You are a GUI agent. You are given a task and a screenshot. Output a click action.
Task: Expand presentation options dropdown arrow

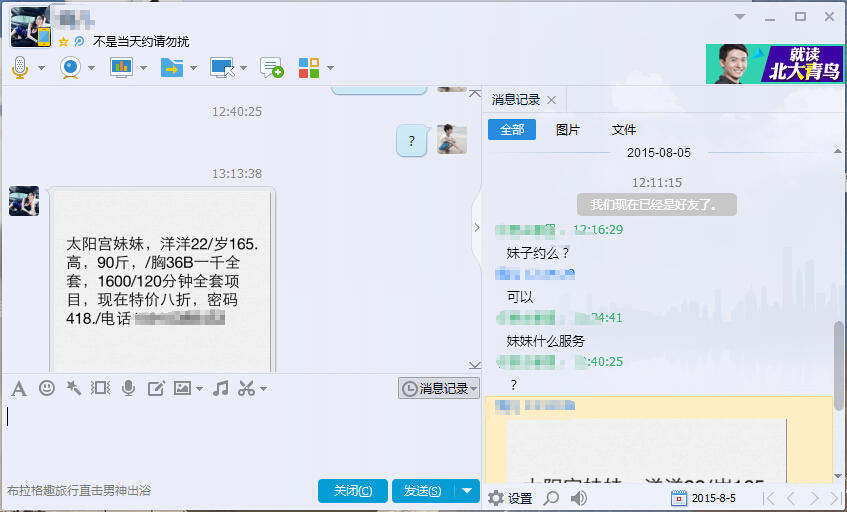143,68
